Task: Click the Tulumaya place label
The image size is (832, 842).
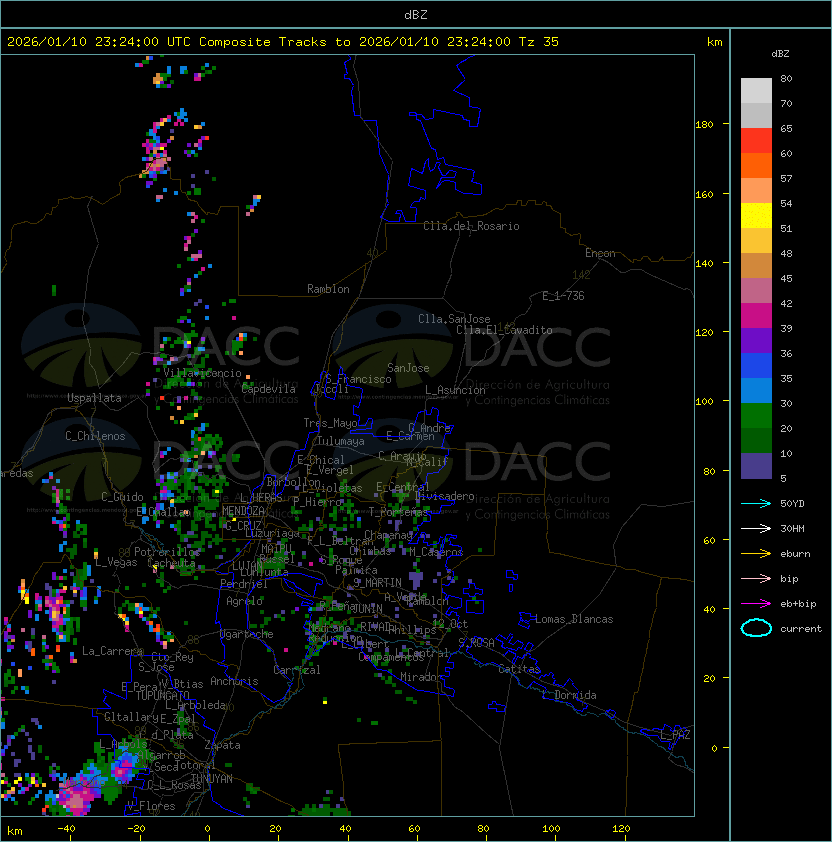Action: 341,441
